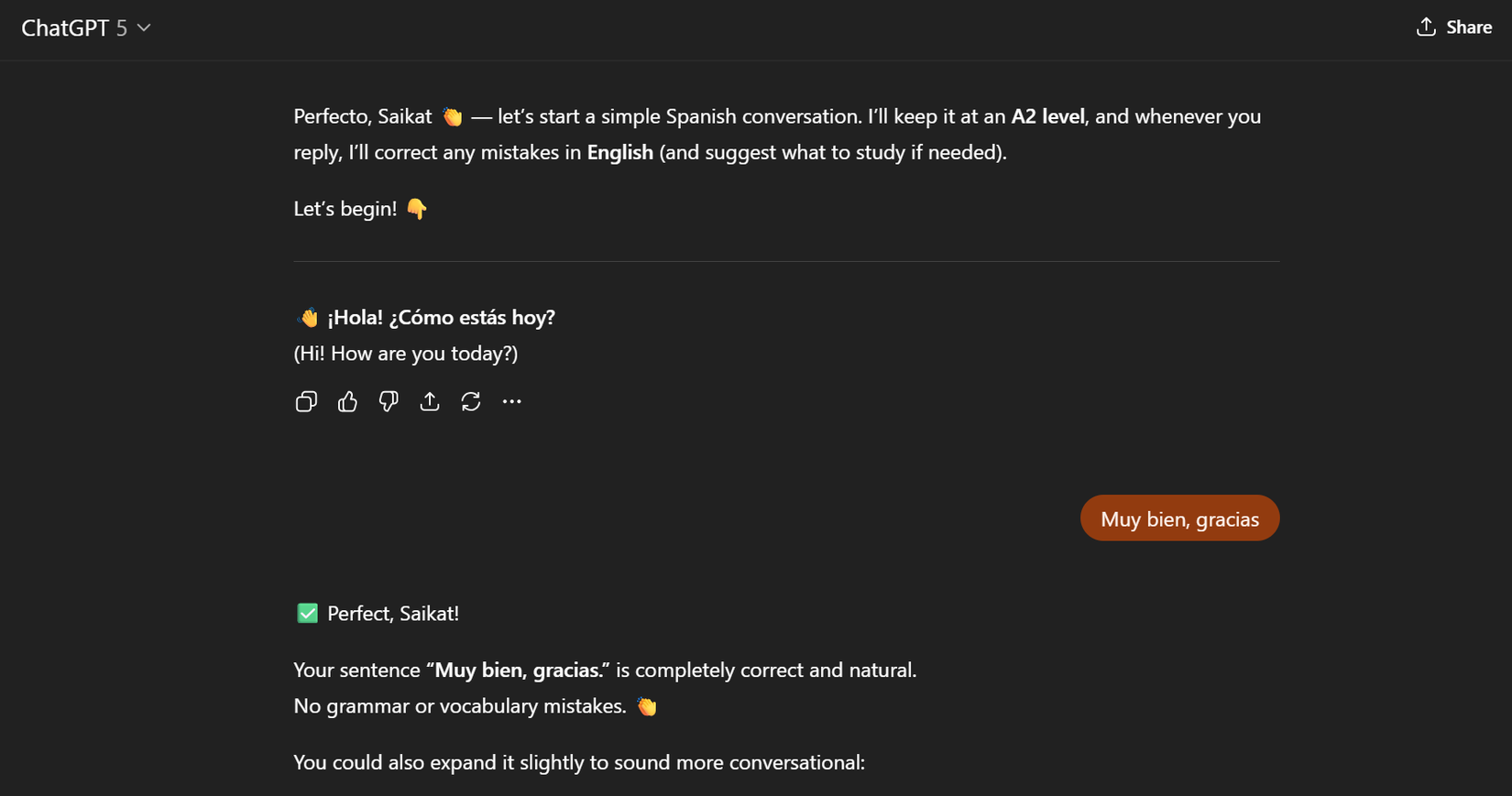Share the ¡Hola! response
This screenshot has width=1512, height=796.
pos(430,401)
